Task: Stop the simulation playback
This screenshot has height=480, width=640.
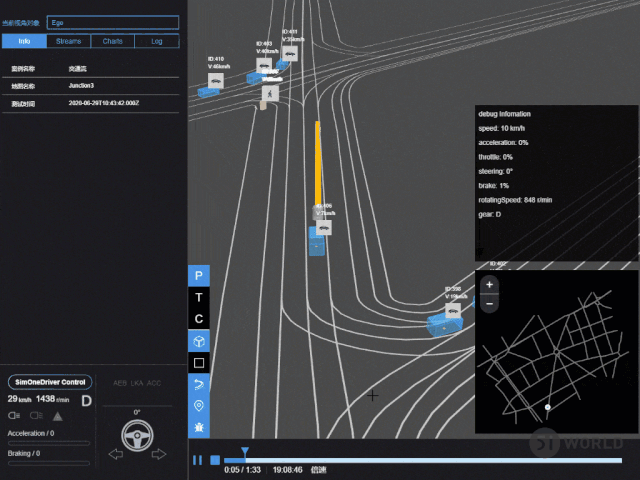Action: [214, 460]
